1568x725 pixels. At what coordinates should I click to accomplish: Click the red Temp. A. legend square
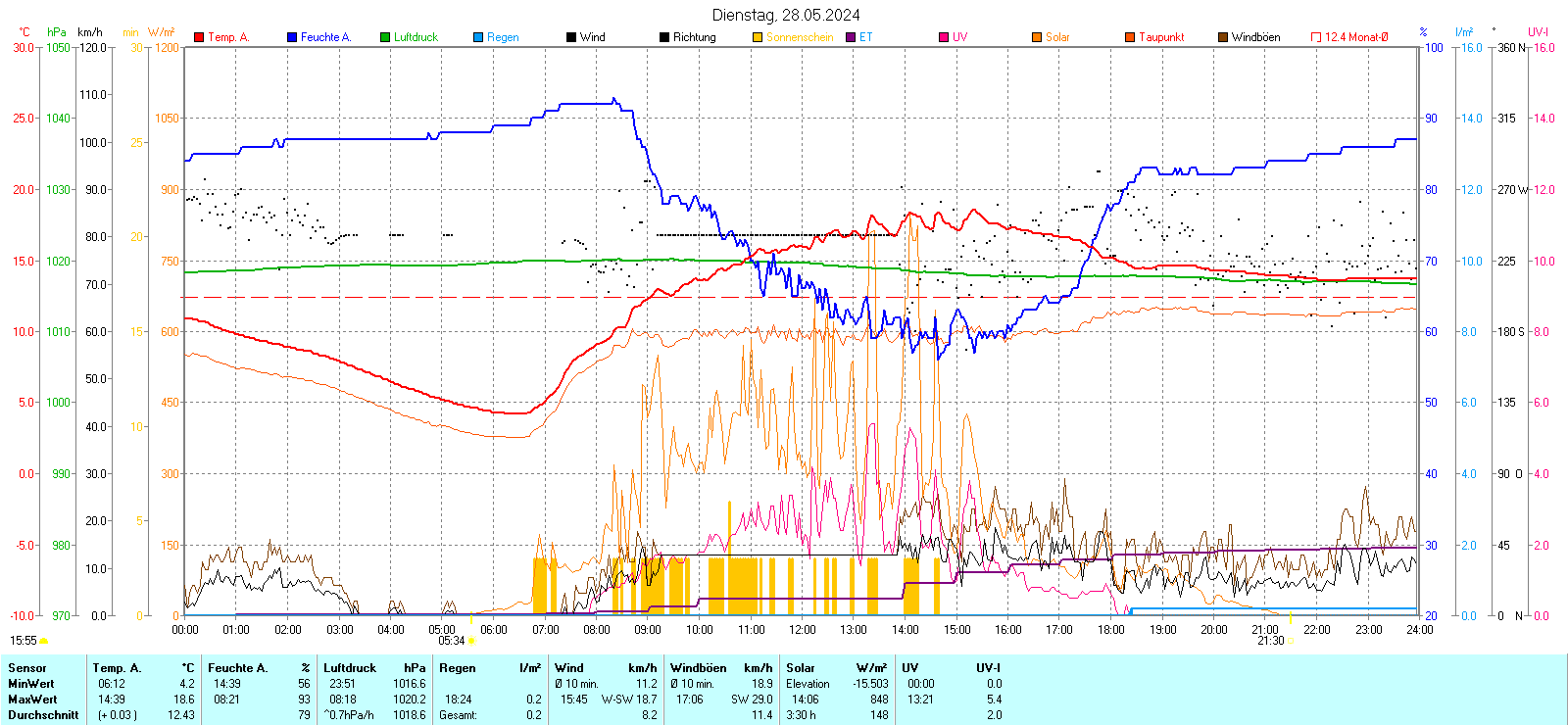coord(199,37)
